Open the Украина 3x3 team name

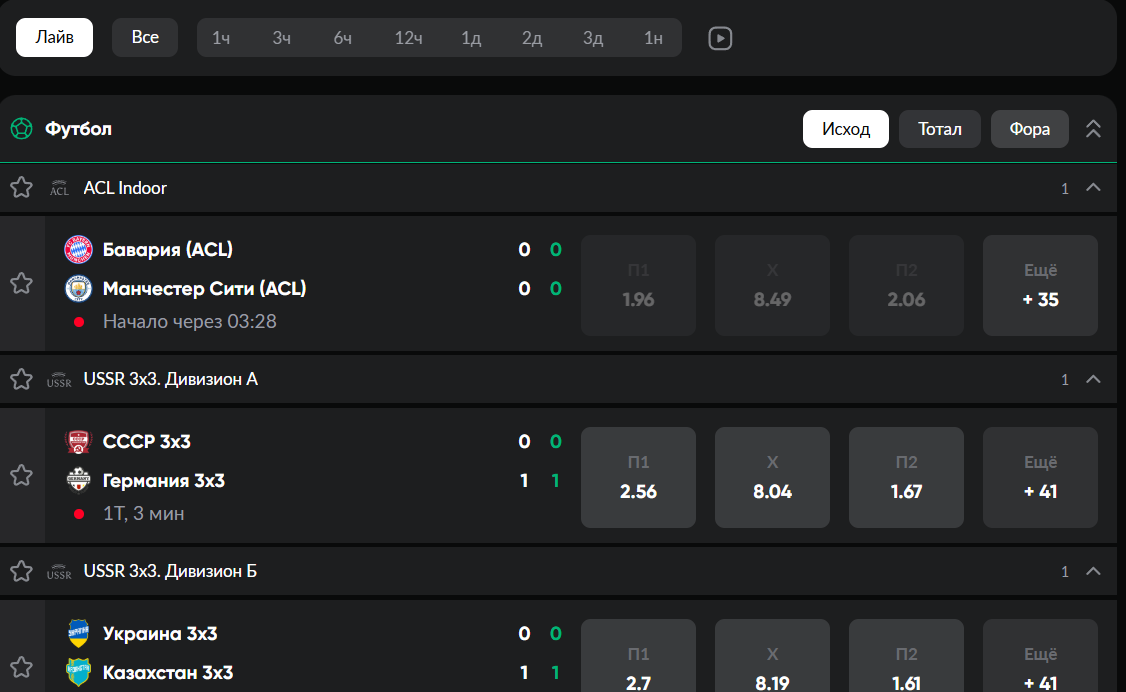160,634
